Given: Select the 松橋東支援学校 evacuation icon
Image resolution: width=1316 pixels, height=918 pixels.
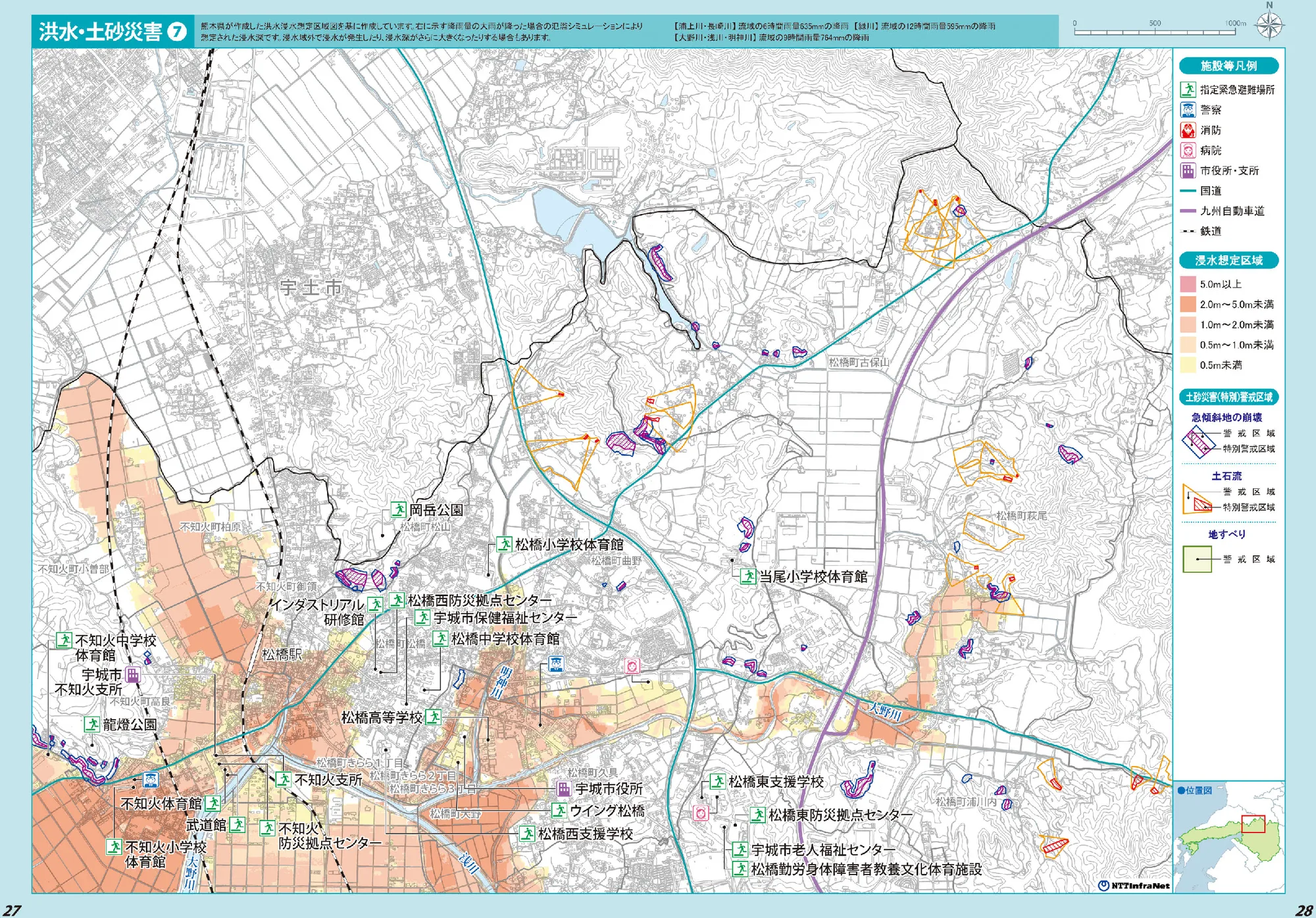Looking at the screenshot, I should [718, 782].
